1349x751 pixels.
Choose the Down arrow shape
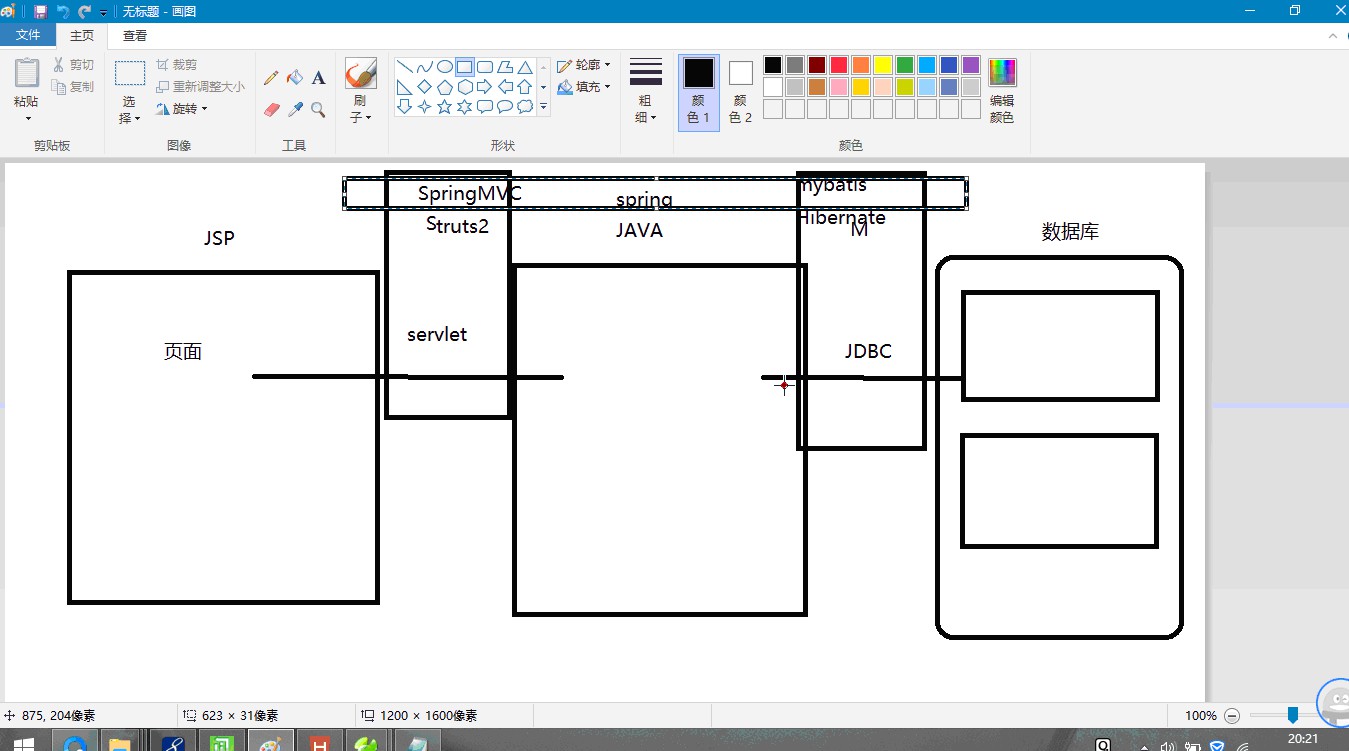coord(405,106)
